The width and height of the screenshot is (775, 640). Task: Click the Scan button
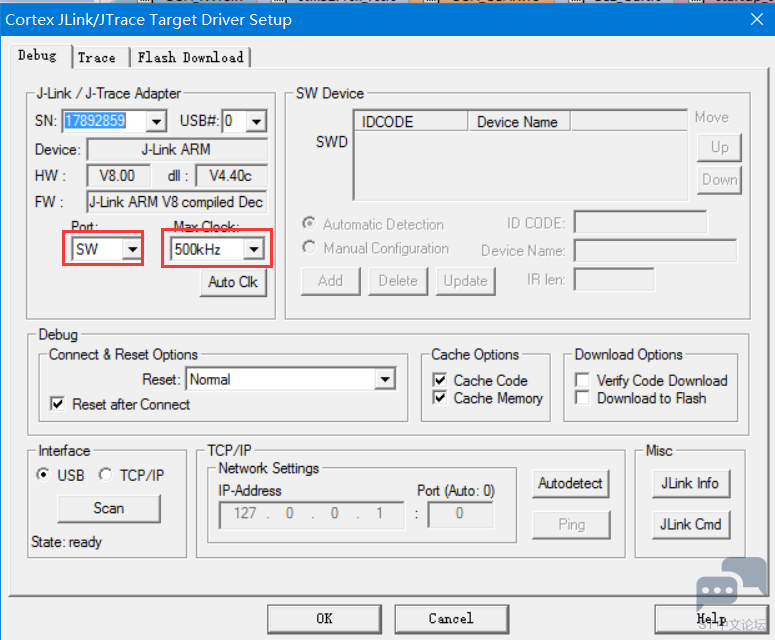point(109,509)
